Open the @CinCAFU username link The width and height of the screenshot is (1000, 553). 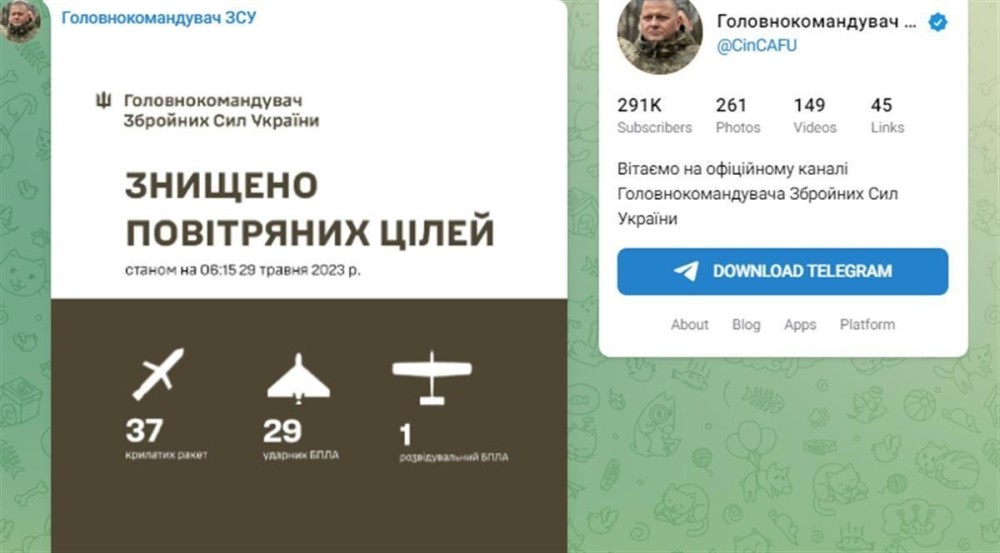(757, 46)
